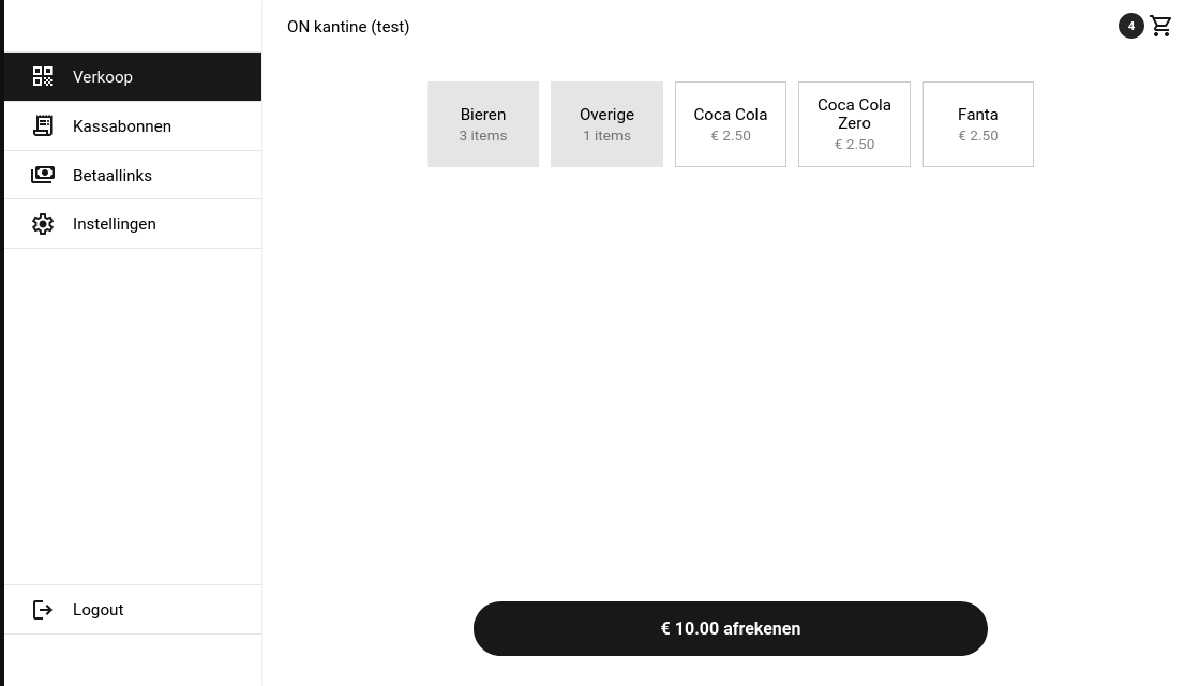
Task: Select Betaallinks from the sidebar
Action: tap(112, 175)
